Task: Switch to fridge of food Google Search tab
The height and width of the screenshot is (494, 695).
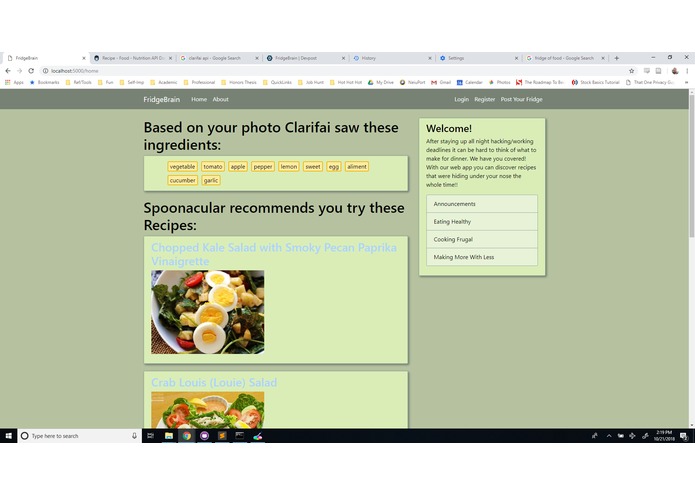Action: (x=565, y=58)
